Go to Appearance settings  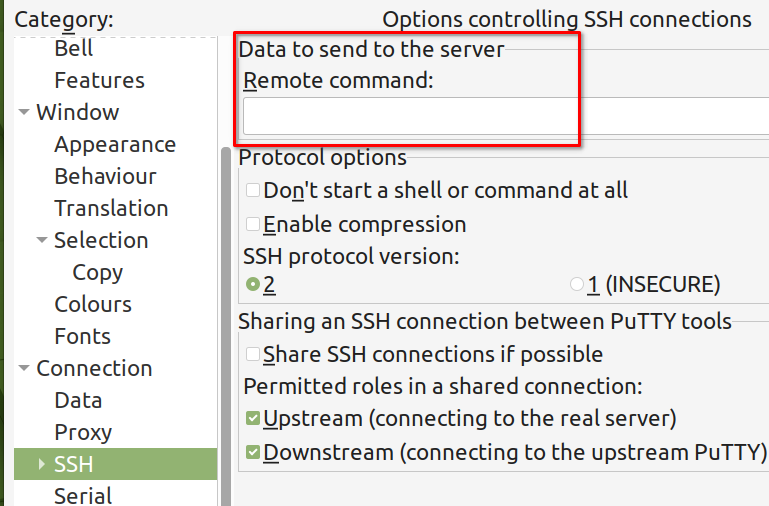114,144
